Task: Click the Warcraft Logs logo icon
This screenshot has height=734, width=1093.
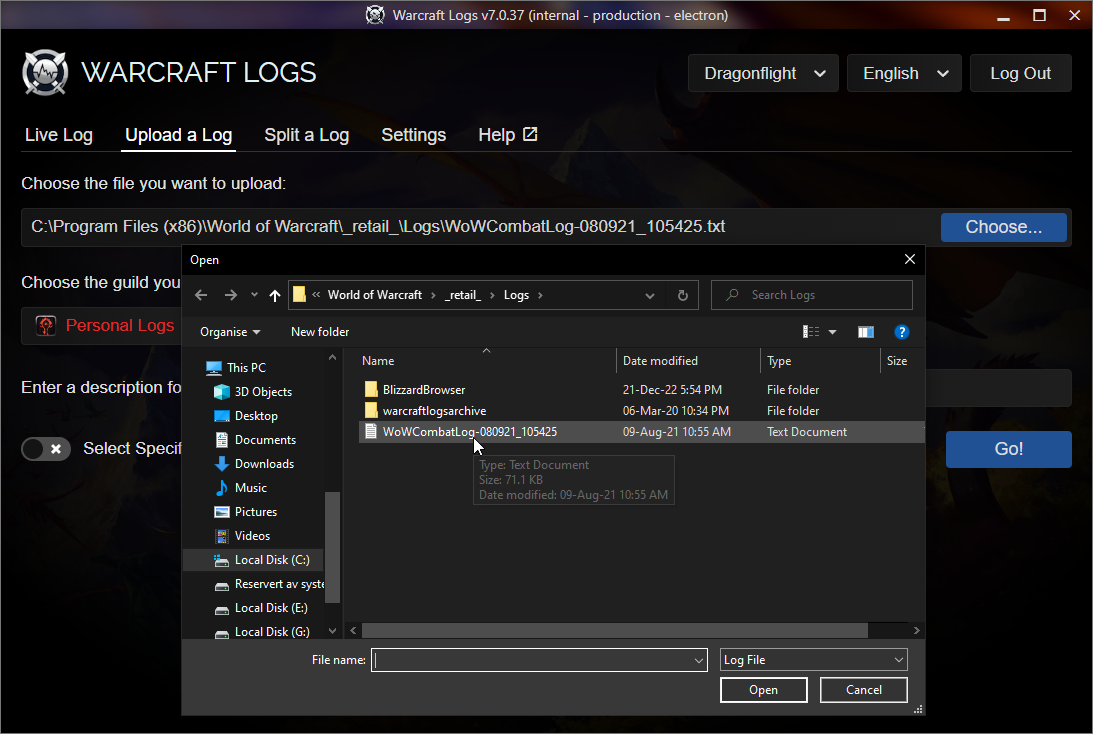Action: coord(45,73)
